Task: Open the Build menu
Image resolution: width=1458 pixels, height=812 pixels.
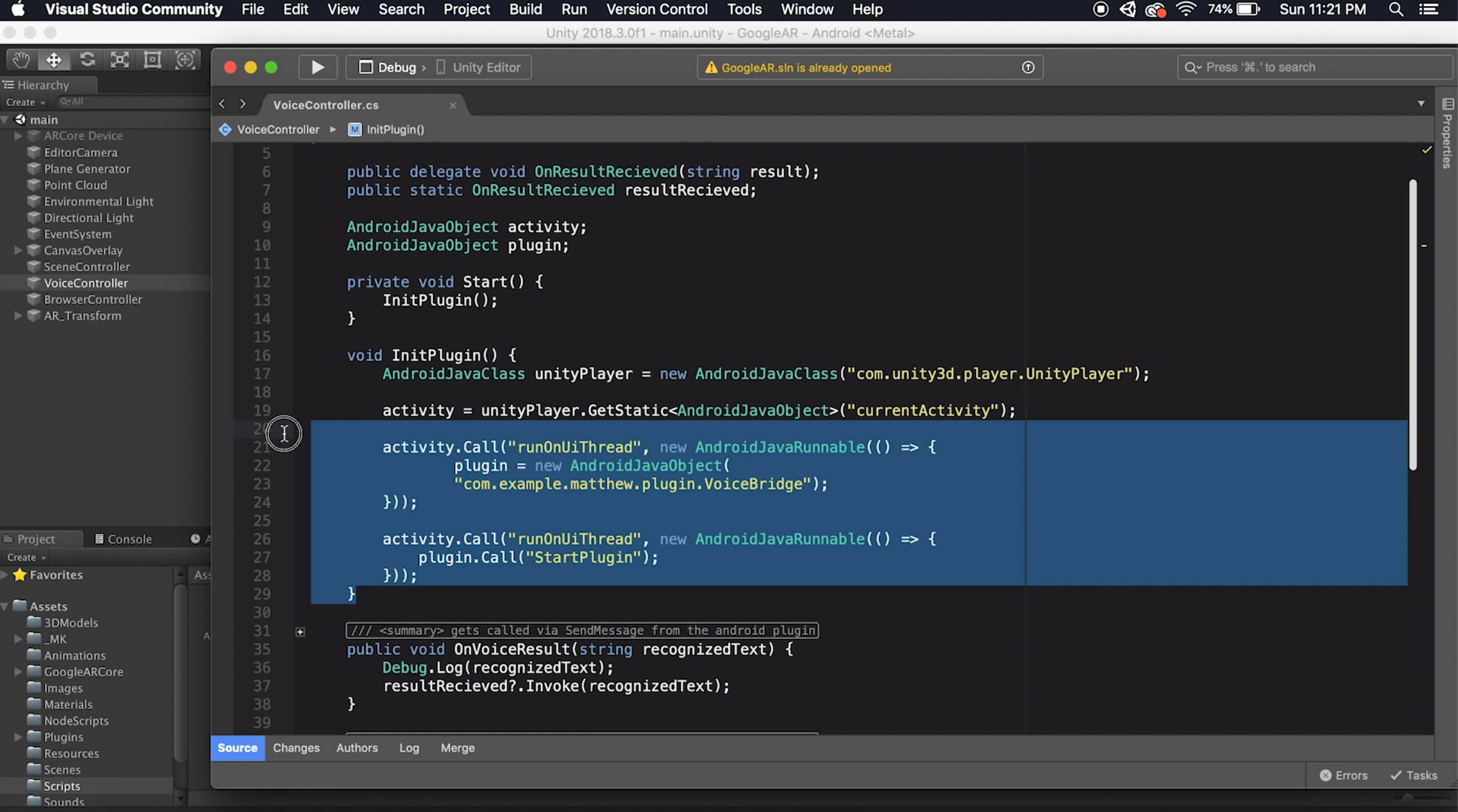Action: pos(525,10)
